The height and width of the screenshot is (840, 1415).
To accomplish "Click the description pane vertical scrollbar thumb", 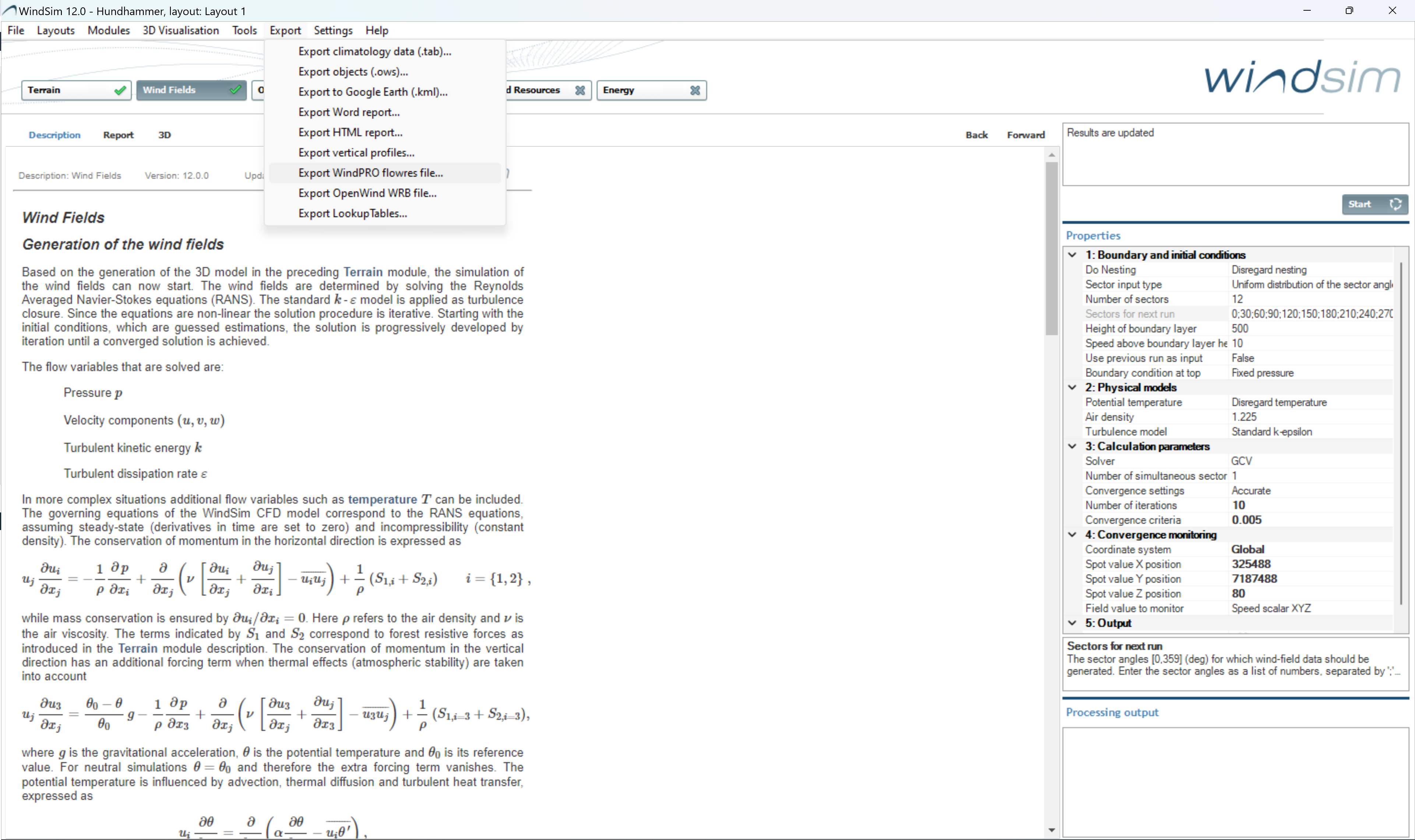I will point(1052,249).
